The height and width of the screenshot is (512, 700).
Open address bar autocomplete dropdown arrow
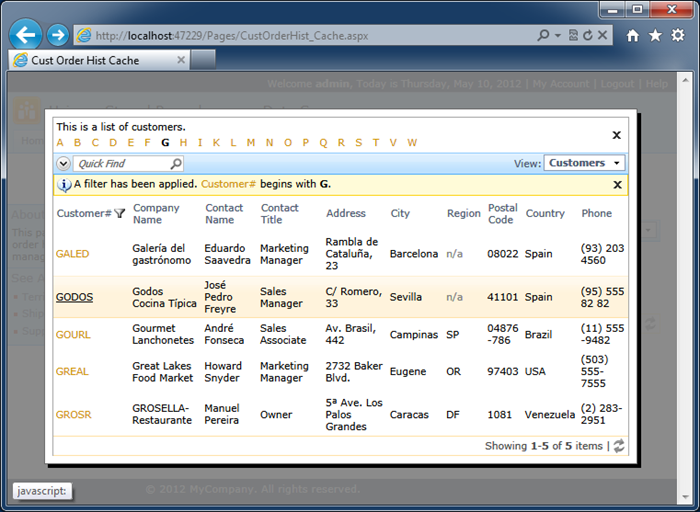[558, 35]
